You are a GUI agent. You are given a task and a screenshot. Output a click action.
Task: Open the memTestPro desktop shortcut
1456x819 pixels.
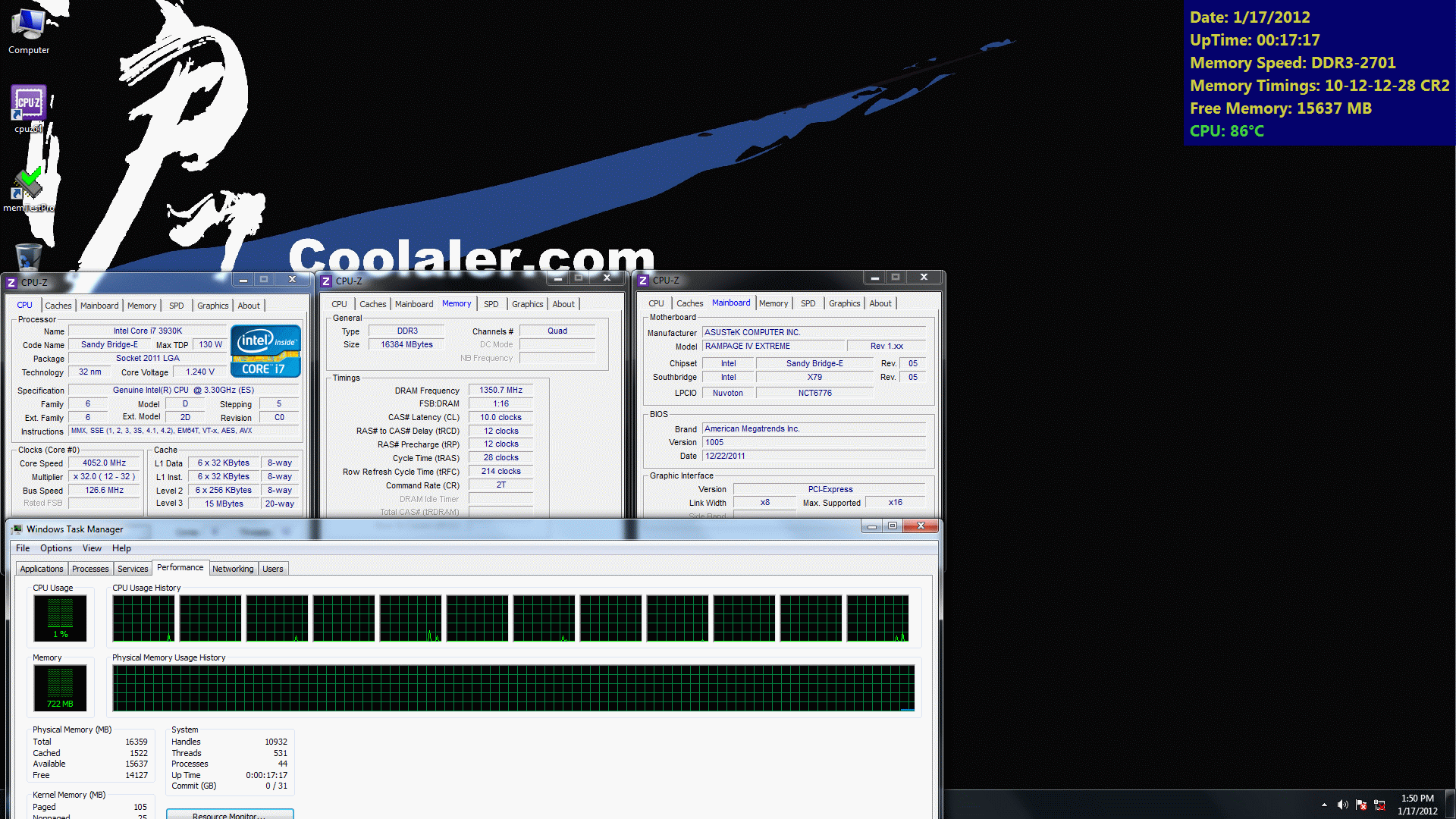(29, 188)
